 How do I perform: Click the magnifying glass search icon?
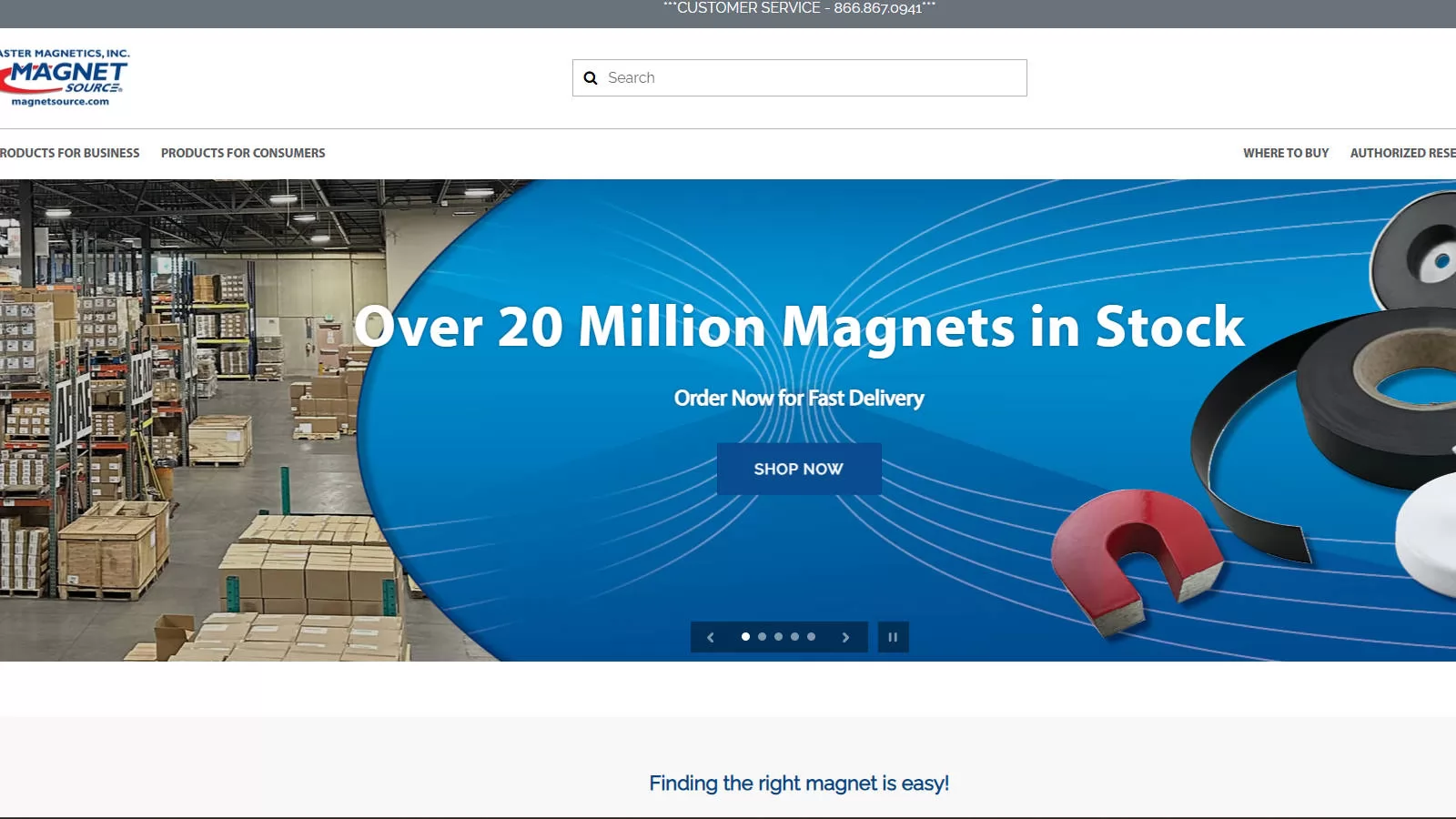click(590, 77)
